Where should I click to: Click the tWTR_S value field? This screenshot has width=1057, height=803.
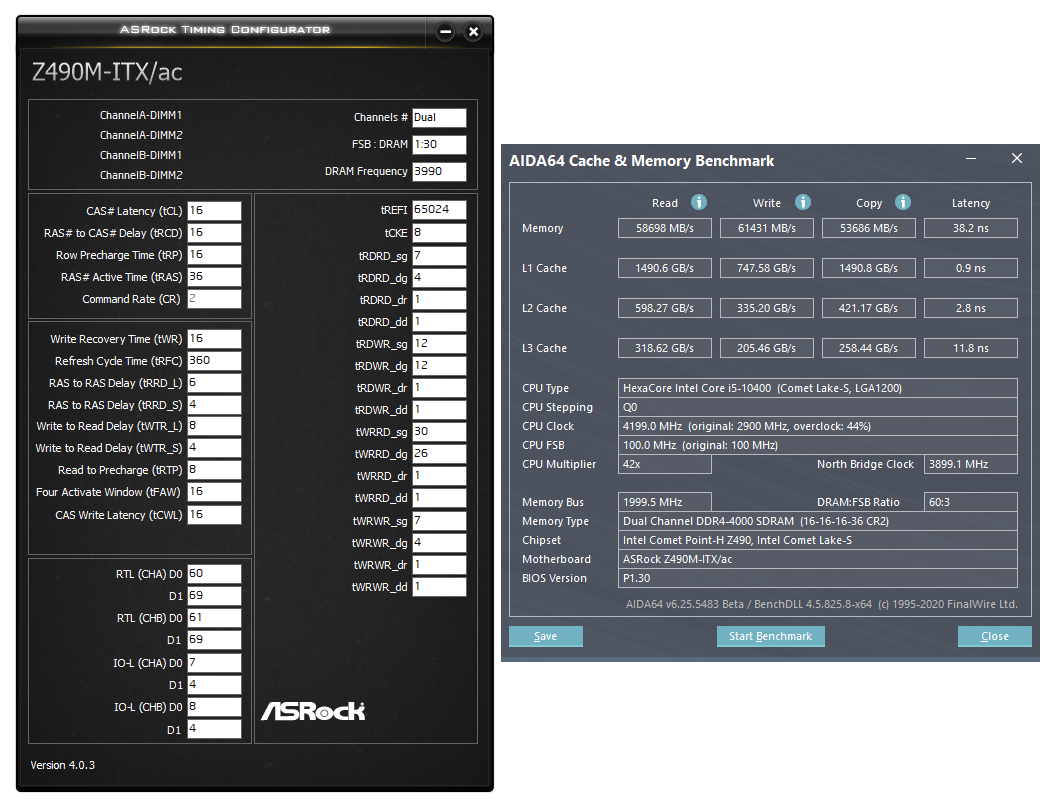pyautogui.click(x=214, y=448)
